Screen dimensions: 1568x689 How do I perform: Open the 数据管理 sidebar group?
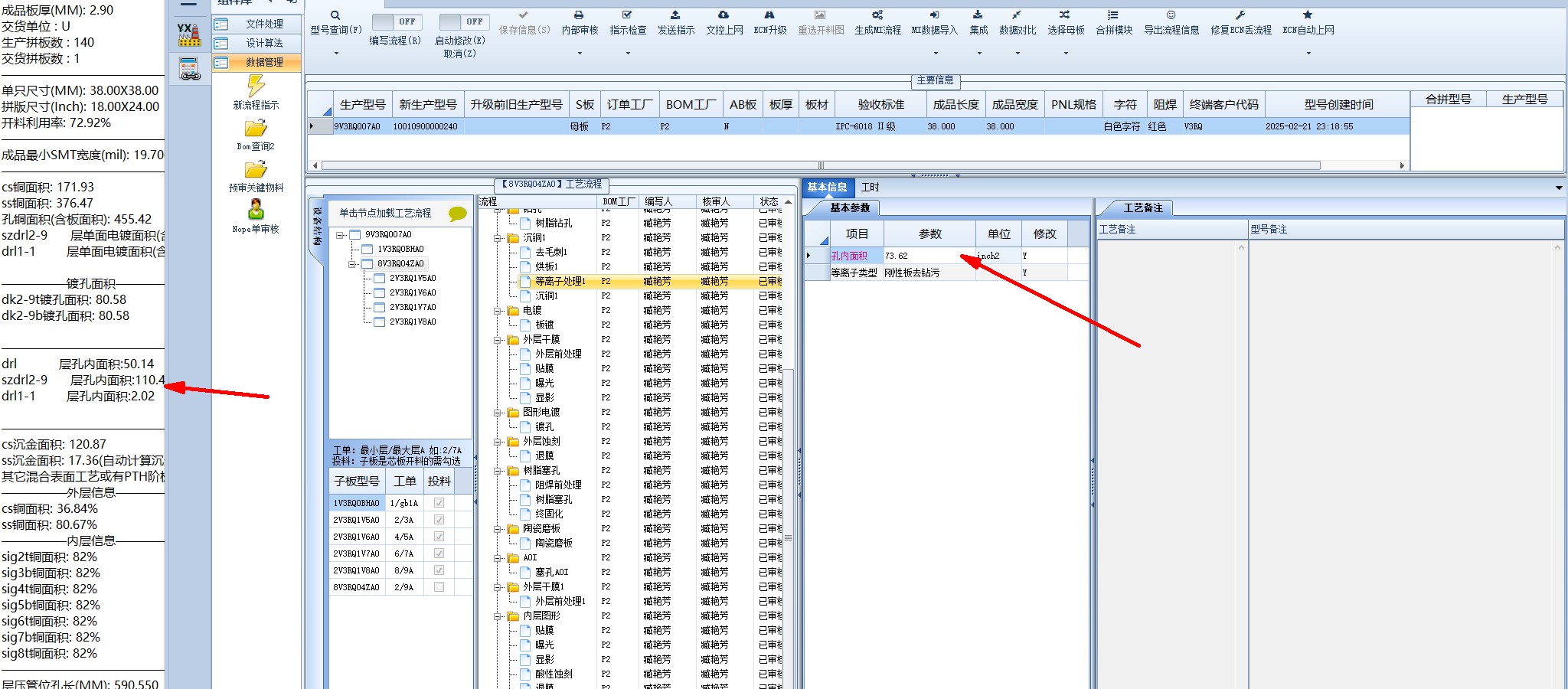point(256,63)
